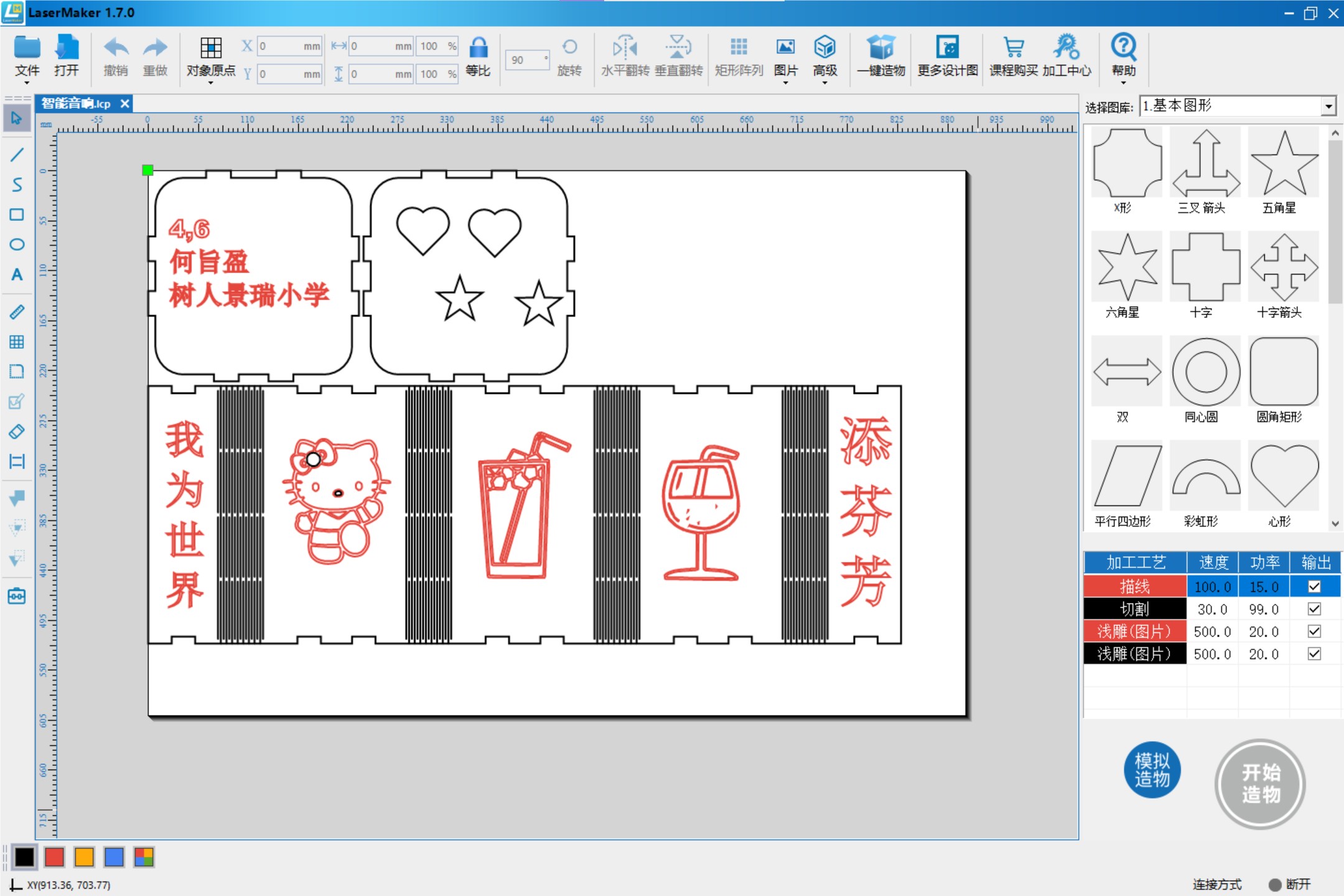This screenshot has width=1344, height=896.
Task: Pick the orange color swatch
Action: (x=84, y=857)
